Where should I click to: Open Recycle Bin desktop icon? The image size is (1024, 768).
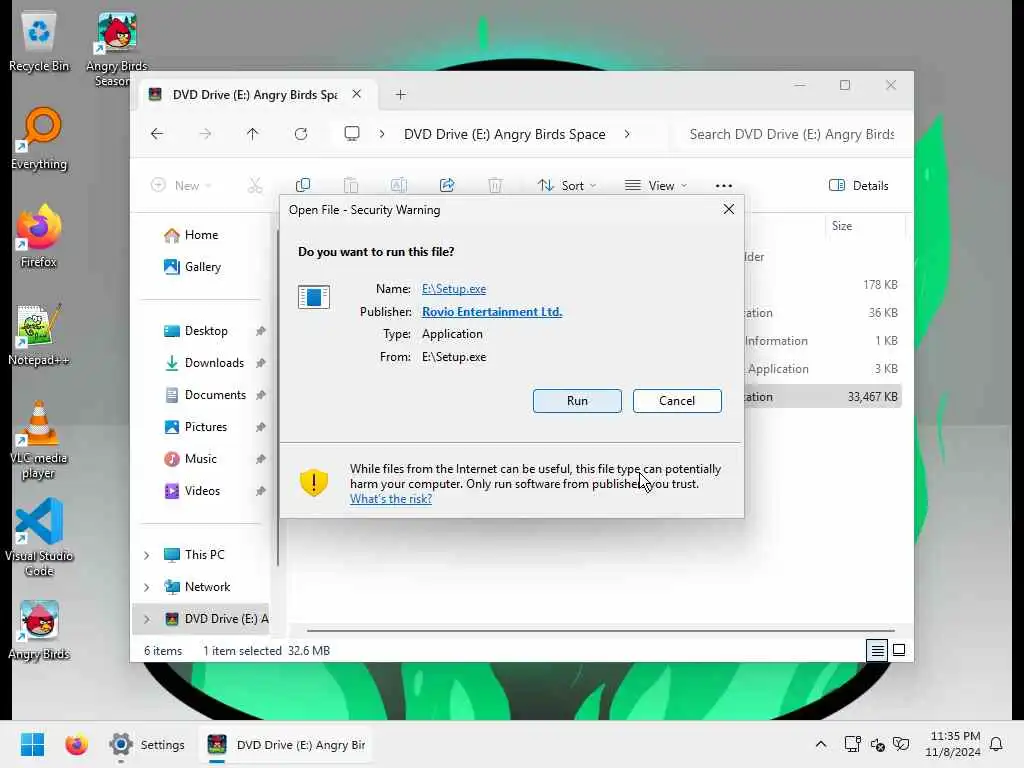(39, 43)
